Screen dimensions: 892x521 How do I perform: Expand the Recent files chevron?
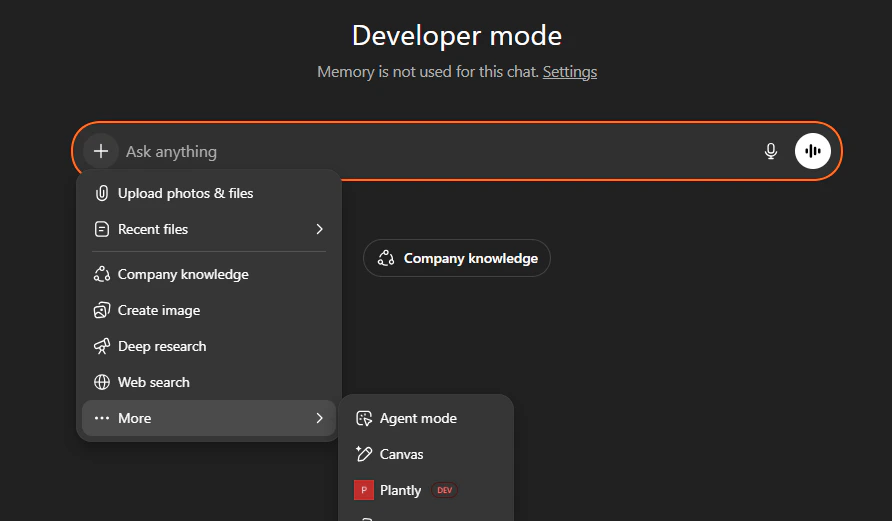point(319,229)
